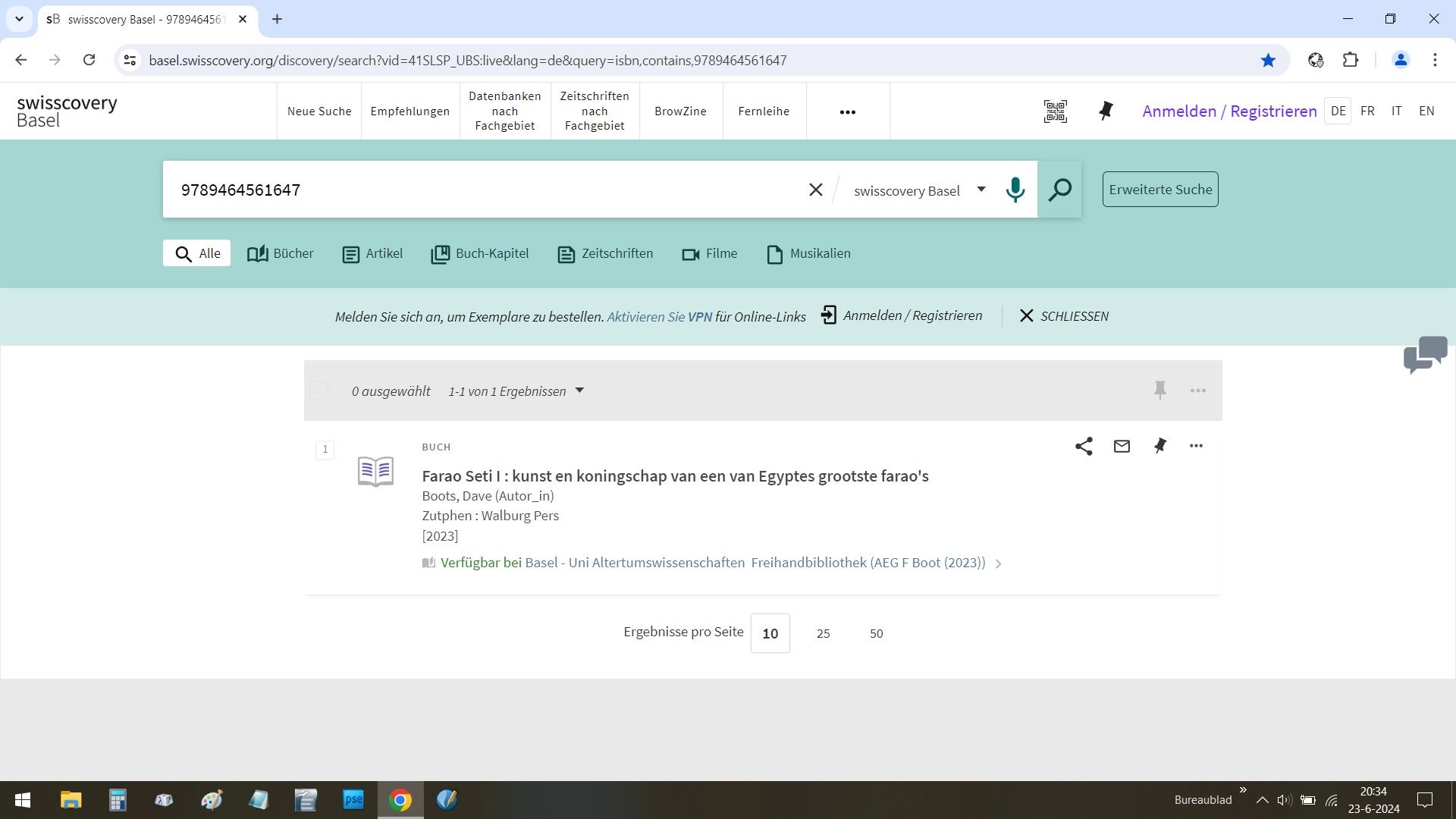Open Chrome in the Windows taskbar
This screenshot has height=819, width=1456.
[x=400, y=799]
